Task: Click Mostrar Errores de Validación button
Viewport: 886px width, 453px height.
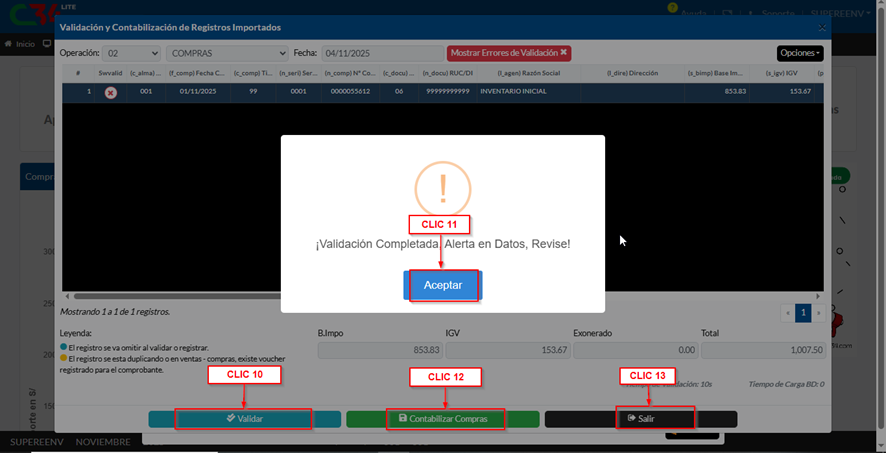Action: click(x=509, y=52)
